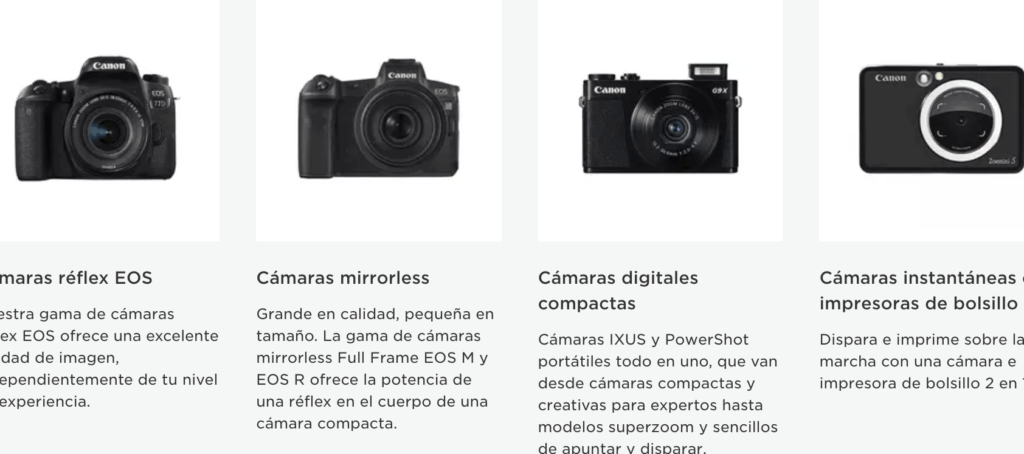Click the lens of the mirrorless camera
This screenshot has width=1024, height=454.
pos(398,125)
